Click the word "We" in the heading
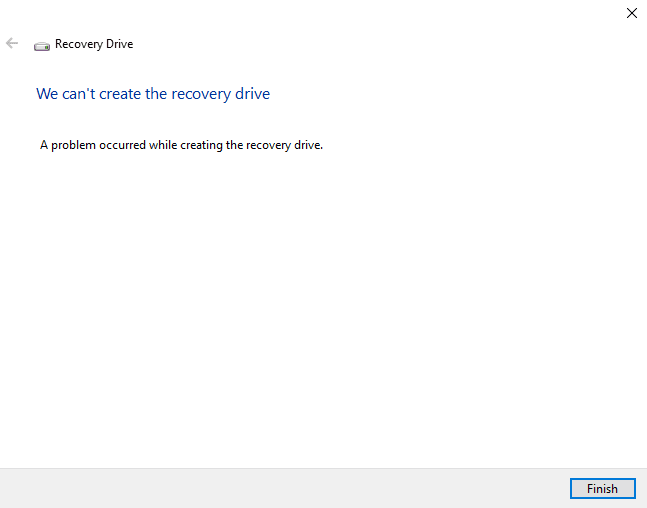Image resolution: width=647 pixels, height=508 pixels. pos(47,94)
